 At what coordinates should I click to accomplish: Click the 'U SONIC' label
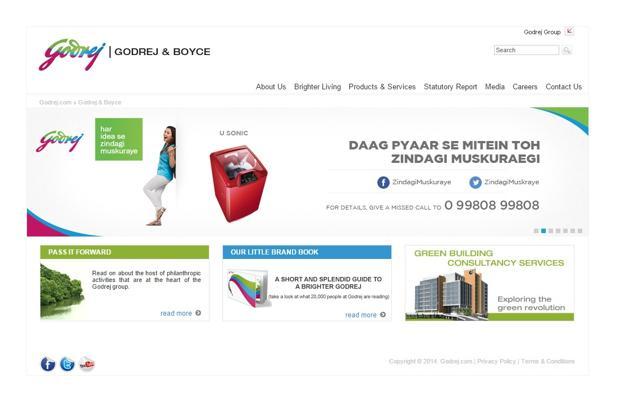pyautogui.click(x=234, y=133)
